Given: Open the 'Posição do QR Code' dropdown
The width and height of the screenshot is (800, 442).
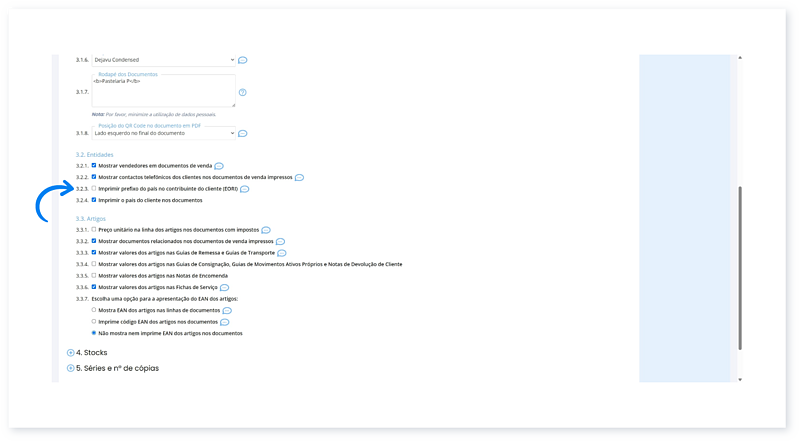Looking at the screenshot, I should [x=163, y=133].
